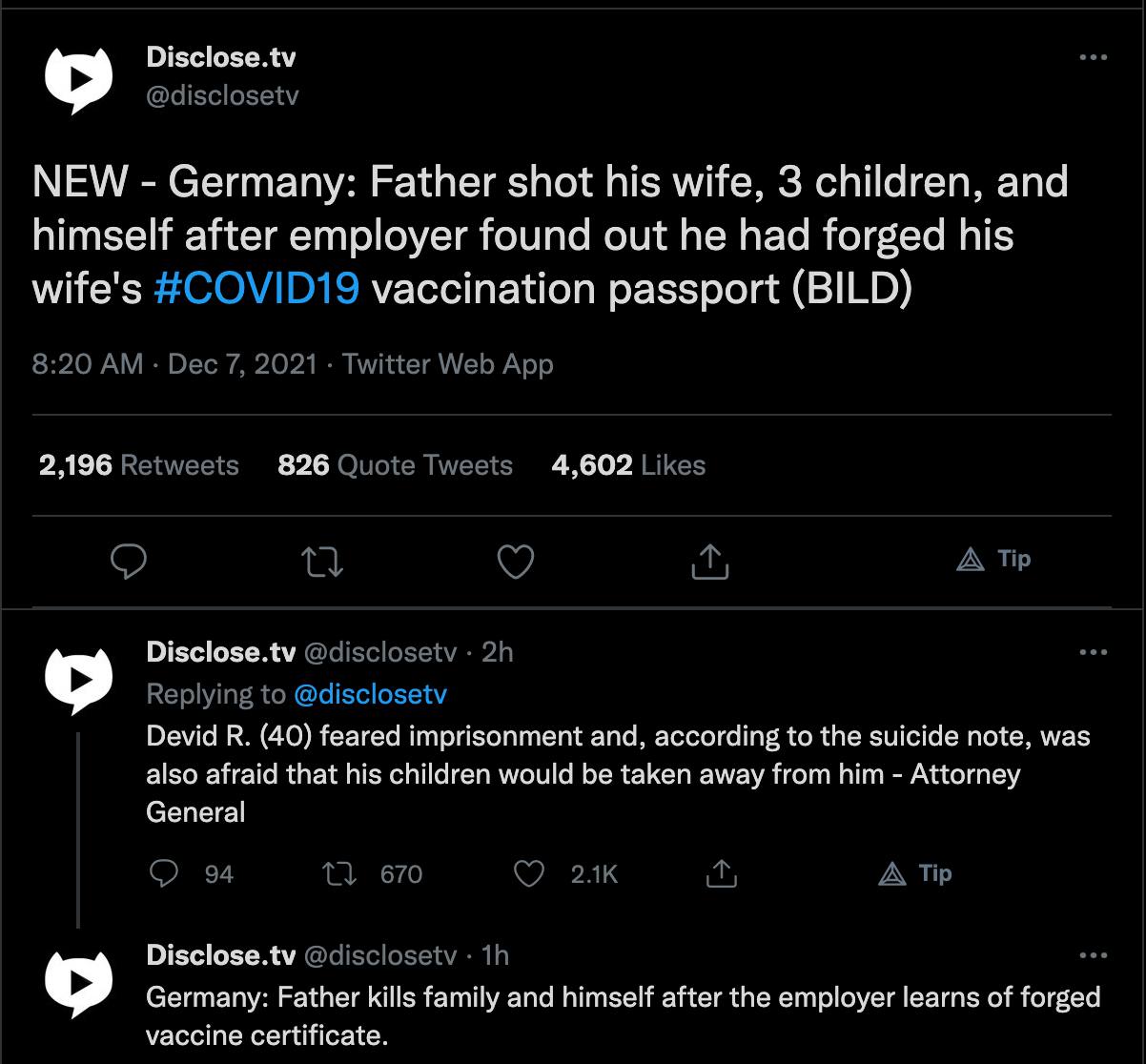Open more options on the 2h reply tweet

click(1093, 653)
